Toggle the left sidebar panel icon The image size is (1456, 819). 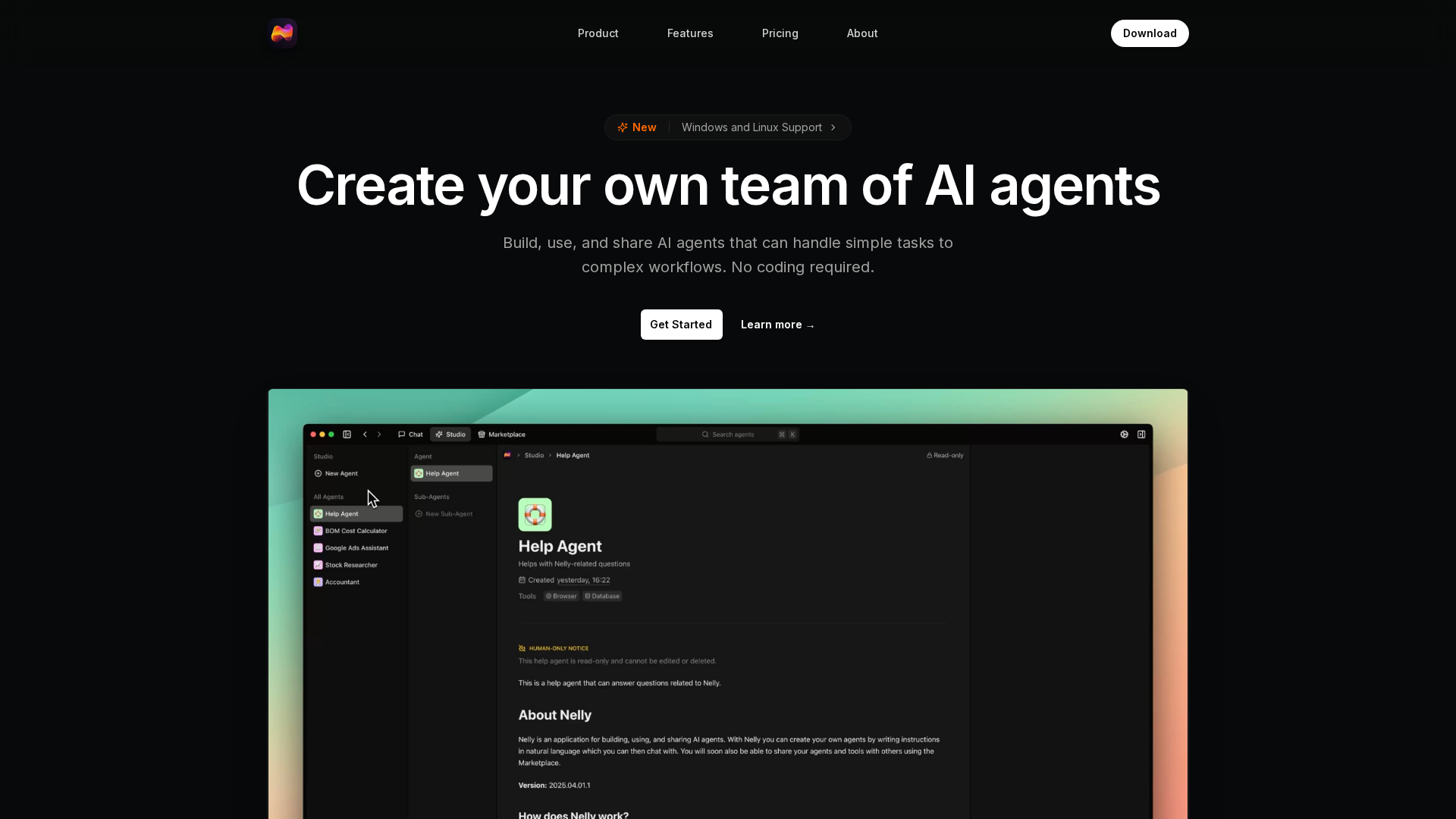click(347, 435)
